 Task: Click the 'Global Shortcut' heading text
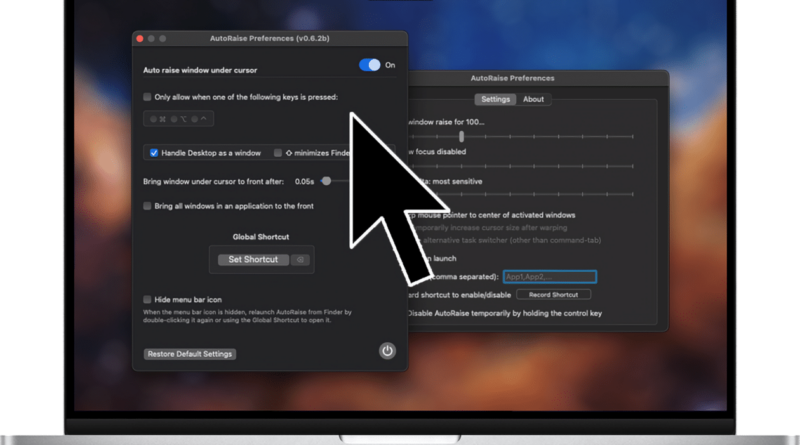(x=261, y=237)
